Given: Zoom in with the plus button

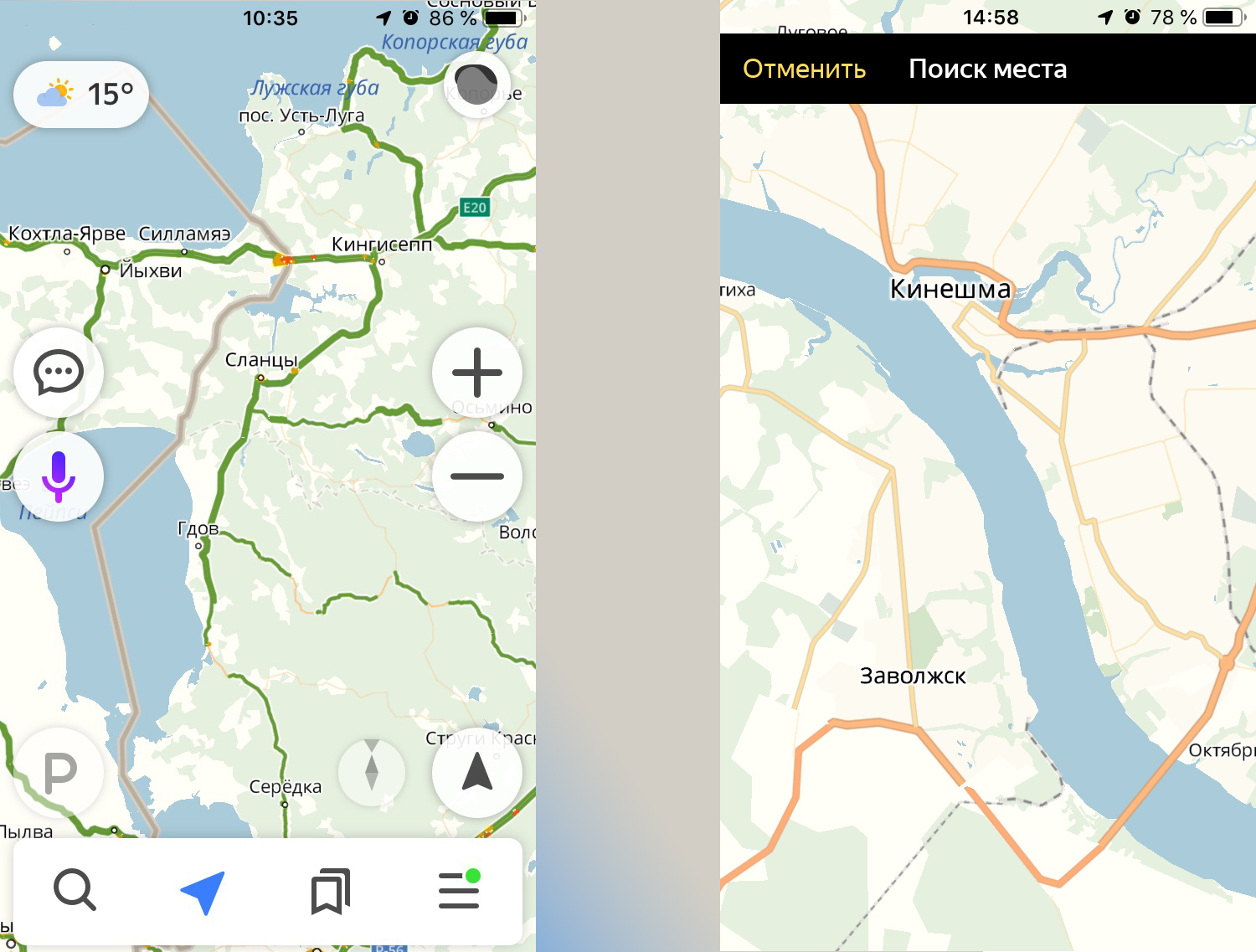Looking at the screenshot, I should tap(477, 373).
